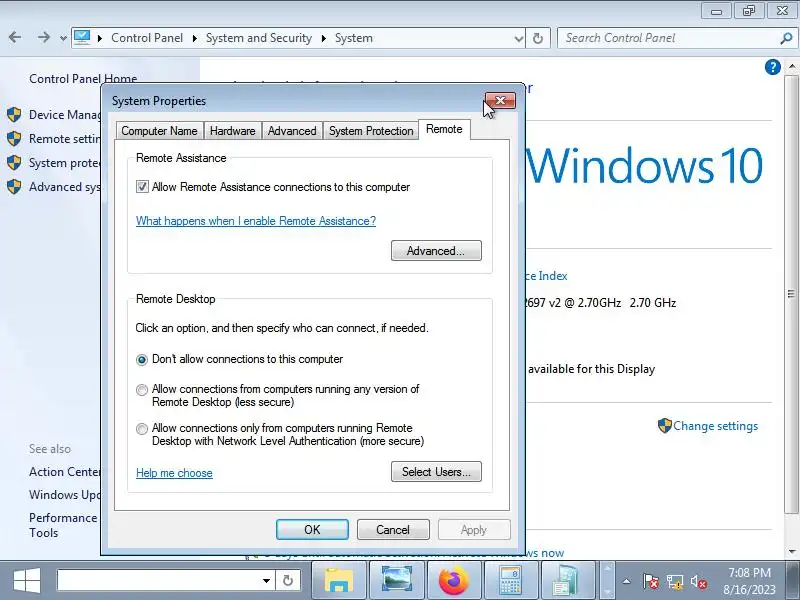This screenshot has height=600, width=800.
Task: Click the computer icon in address bar
Action: tap(82, 37)
